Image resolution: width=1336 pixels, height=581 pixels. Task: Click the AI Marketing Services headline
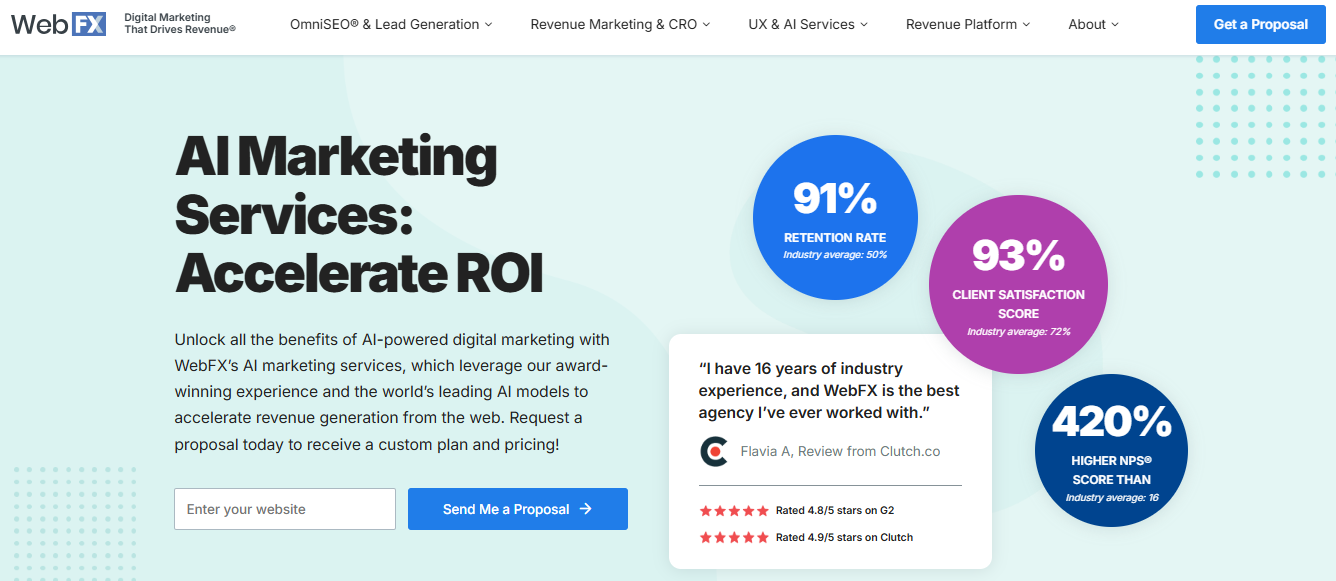click(x=359, y=215)
